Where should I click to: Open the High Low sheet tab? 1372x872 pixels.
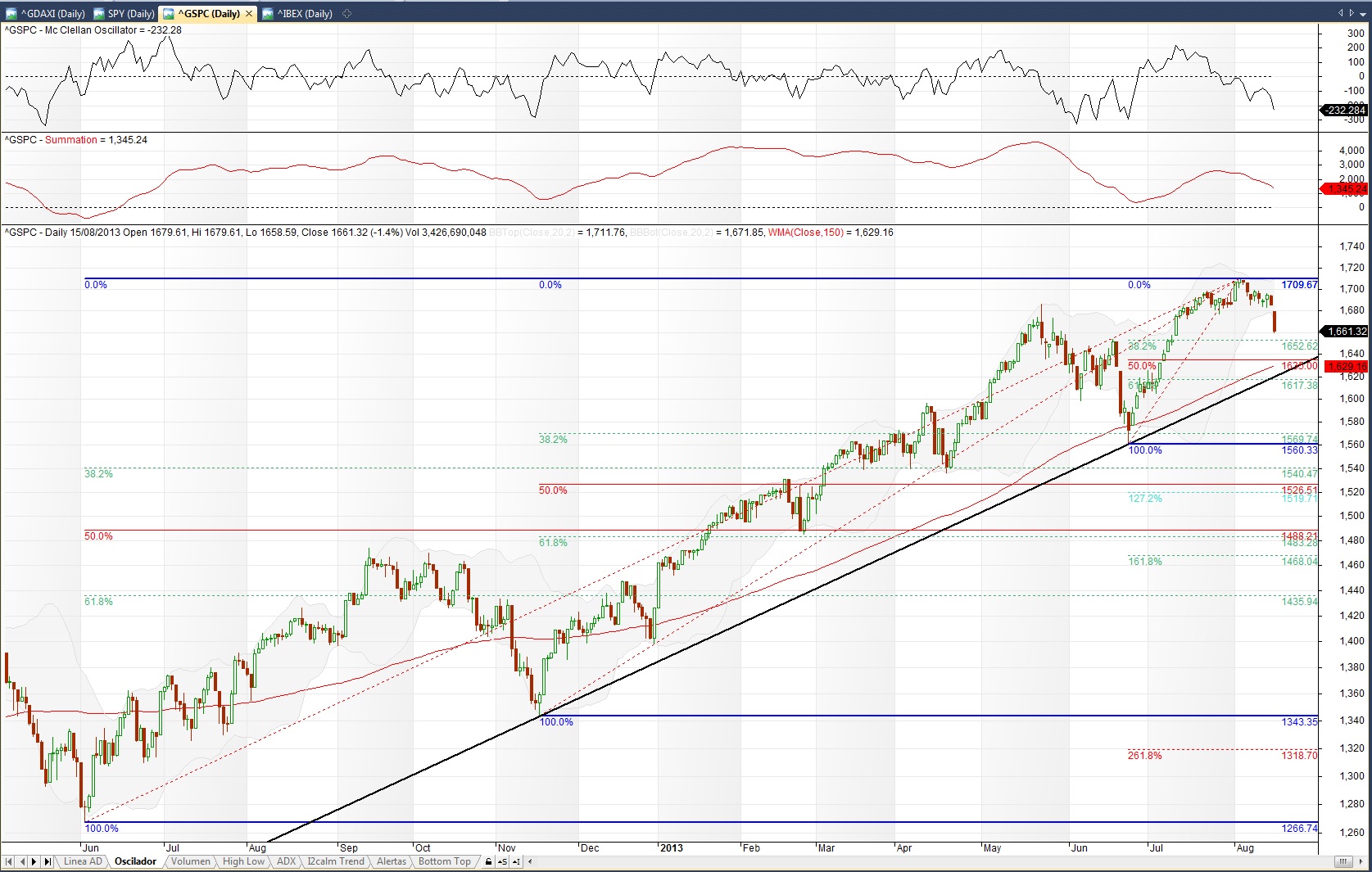coord(243,861)
